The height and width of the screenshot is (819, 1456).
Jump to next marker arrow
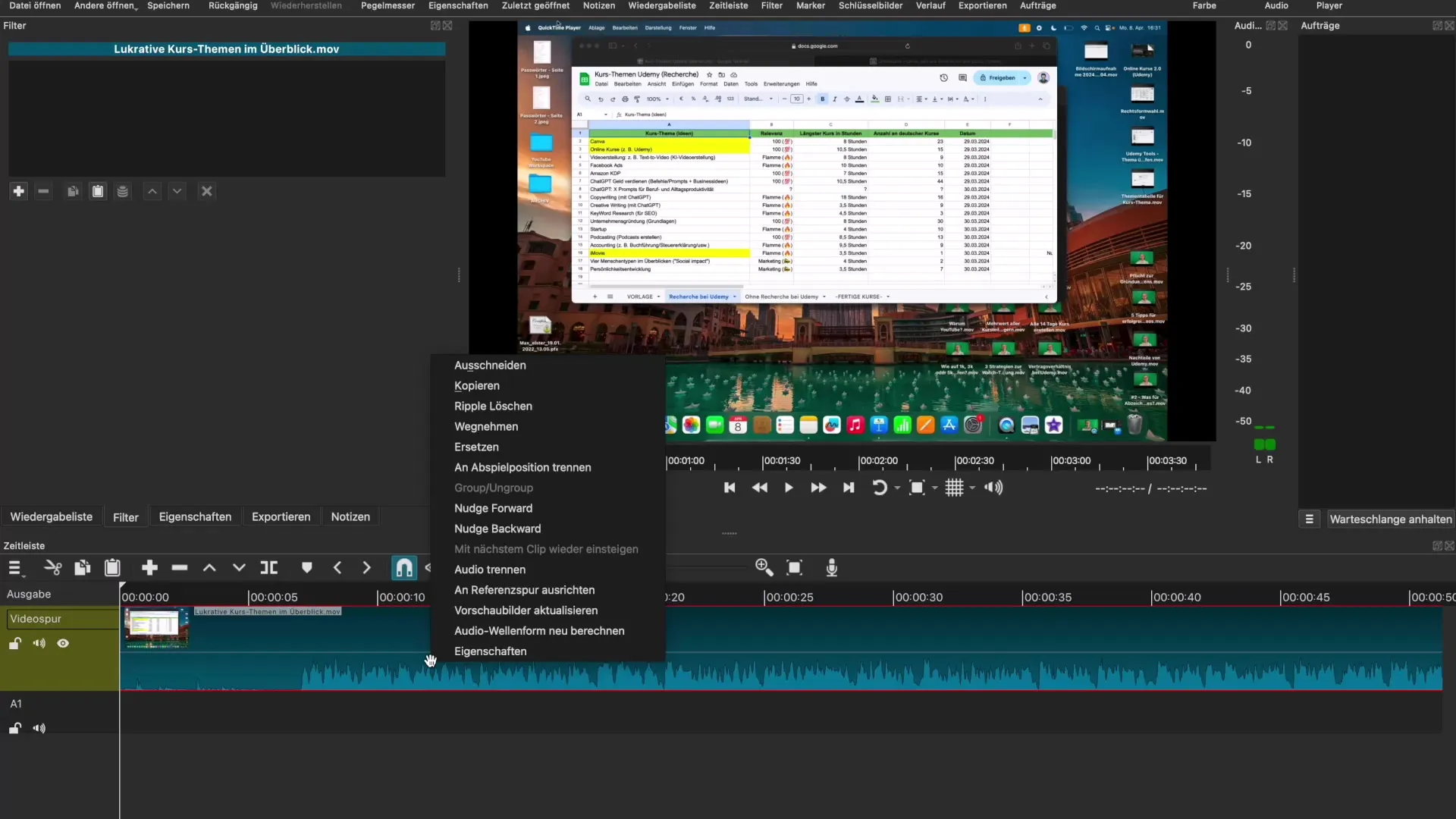pyautogui.click(x=367, y=568)
